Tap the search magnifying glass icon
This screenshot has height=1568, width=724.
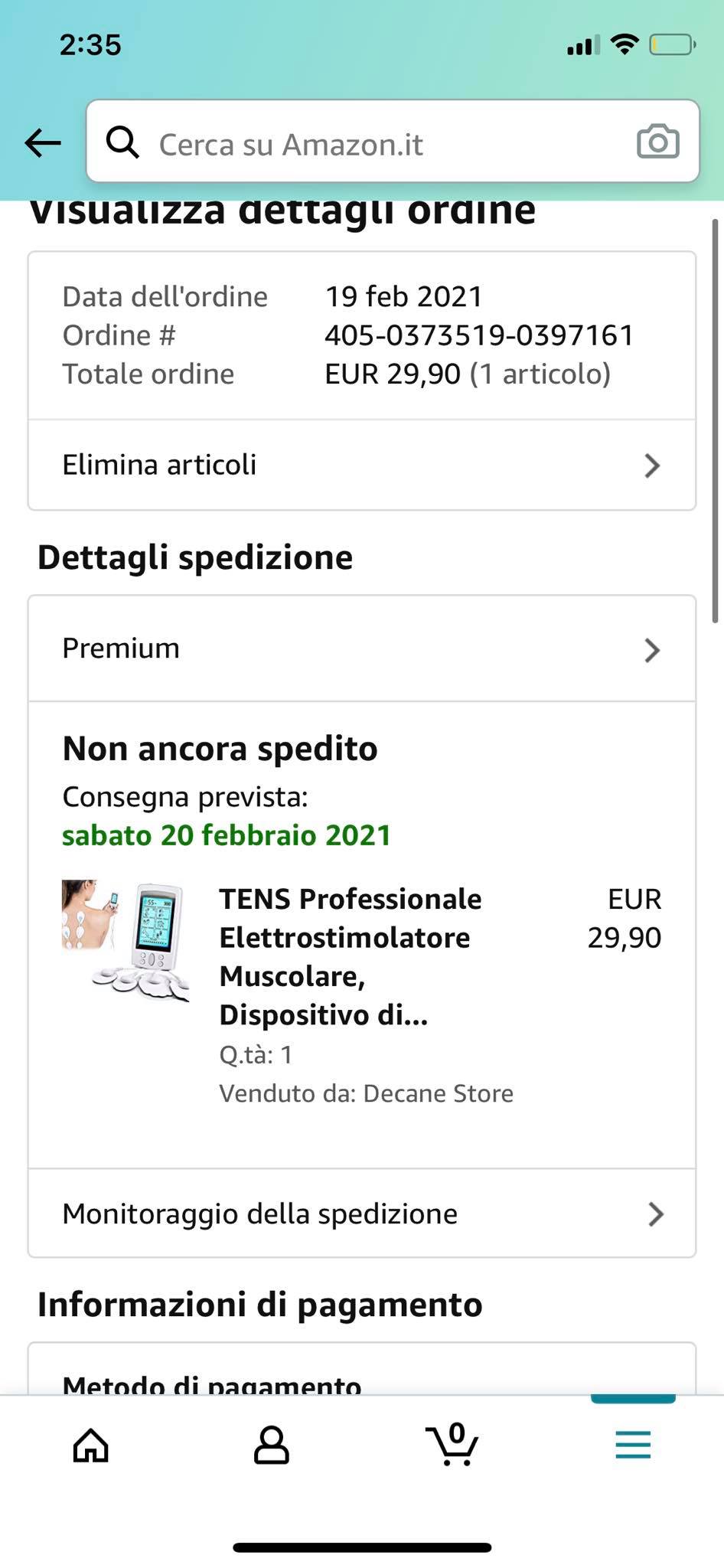[x=122, y=142]
